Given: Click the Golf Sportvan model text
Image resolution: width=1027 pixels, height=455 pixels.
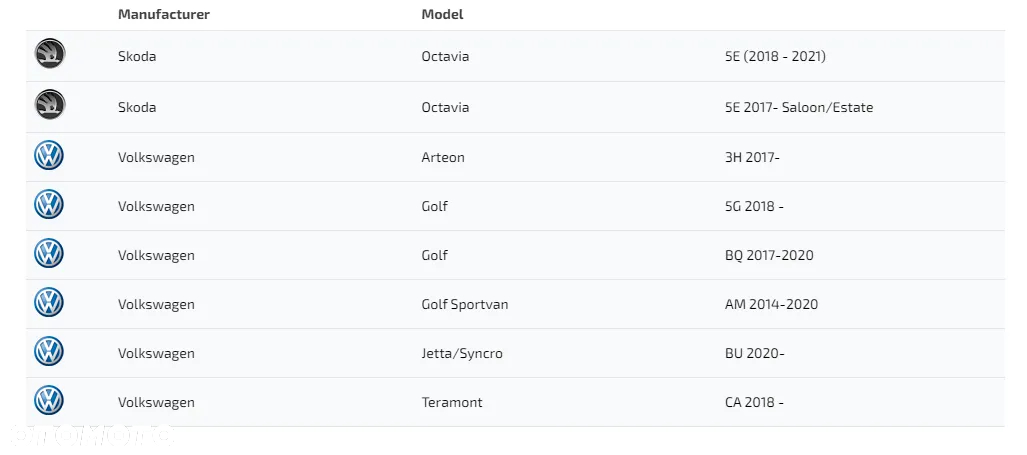Looking at the screenshot, I should (464, 304).
